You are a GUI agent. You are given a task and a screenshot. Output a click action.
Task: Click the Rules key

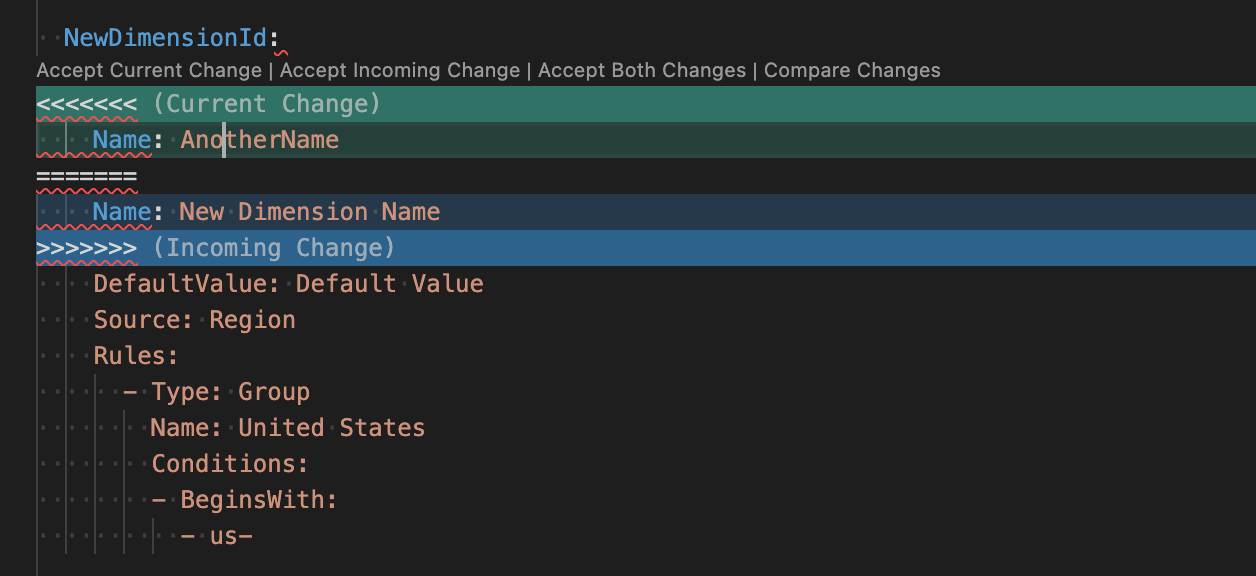click(x=136, y=356)
